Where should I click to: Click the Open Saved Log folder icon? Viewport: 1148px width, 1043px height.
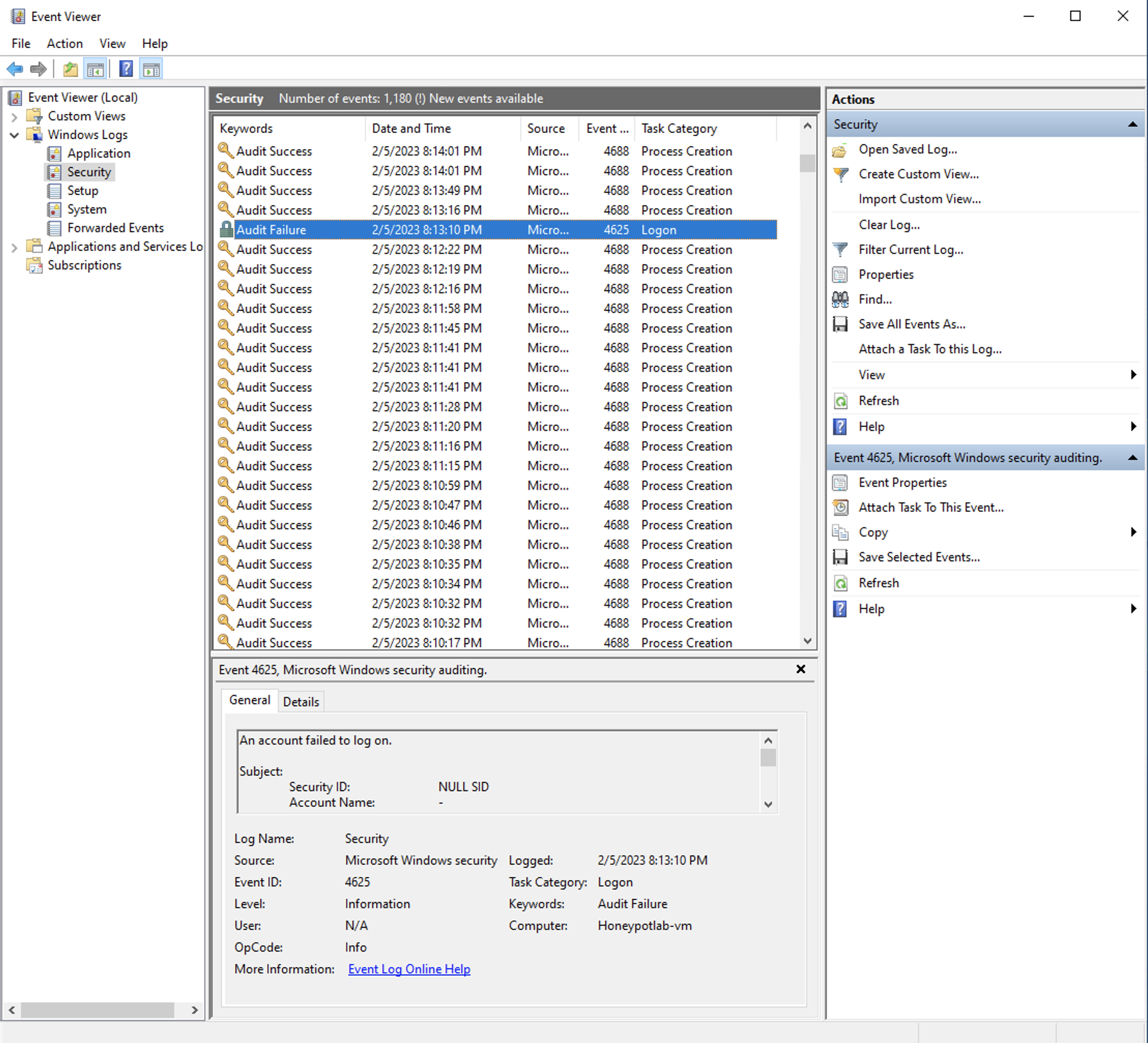840,150
